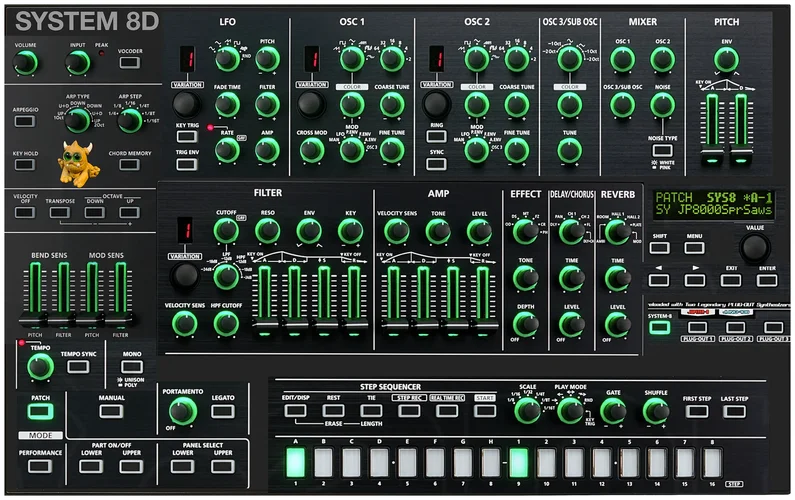Click the orange monster mascot icon
795x500 pixels.
pos(77,163)
